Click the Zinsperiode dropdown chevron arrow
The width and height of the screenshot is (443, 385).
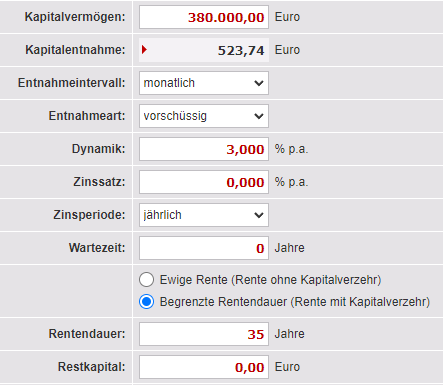click(259, 215)
